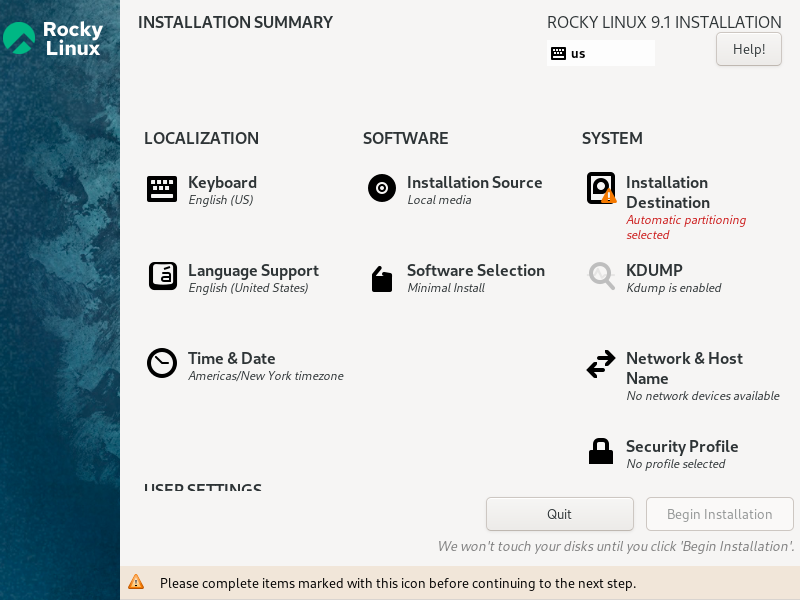Click the Keyboard layout icon
The image size is (800, 600).
pos(162,189)
